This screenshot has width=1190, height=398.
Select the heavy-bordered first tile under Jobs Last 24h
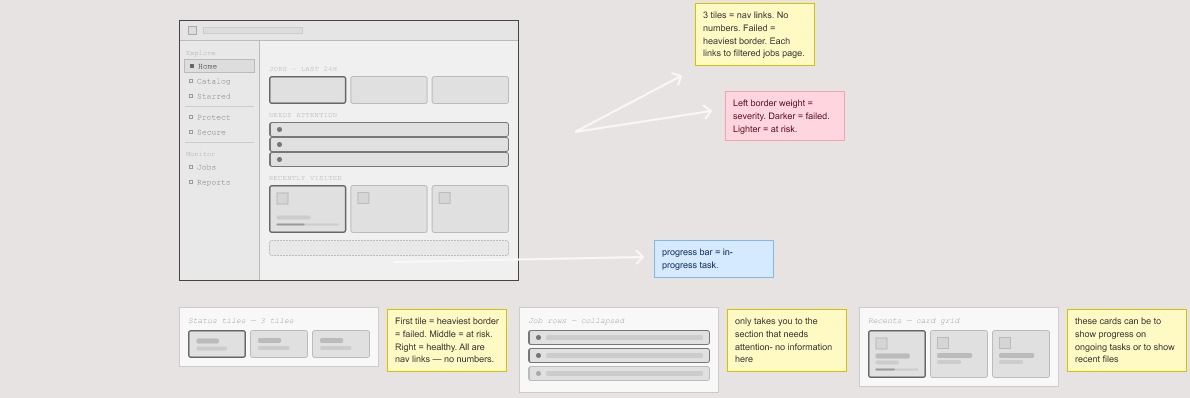point(307,90)
